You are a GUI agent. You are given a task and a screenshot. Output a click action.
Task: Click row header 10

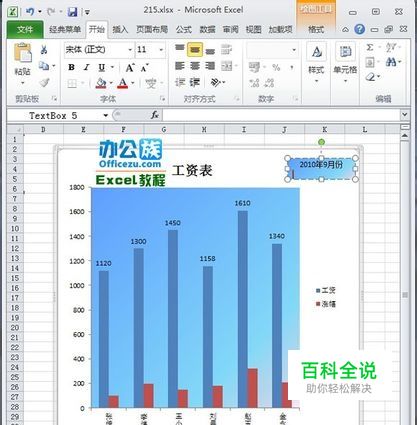pyautogui.click(x=15, y=229)
